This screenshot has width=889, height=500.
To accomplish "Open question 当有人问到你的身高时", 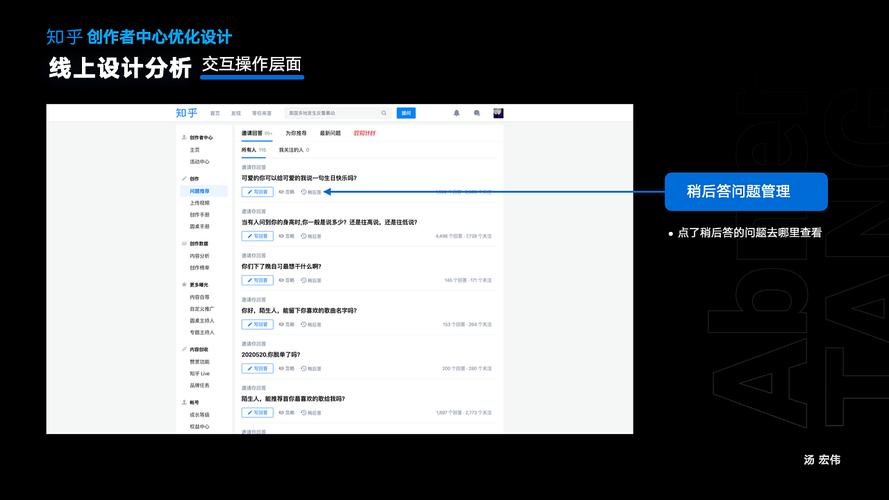I will click(x=329, y=222).
